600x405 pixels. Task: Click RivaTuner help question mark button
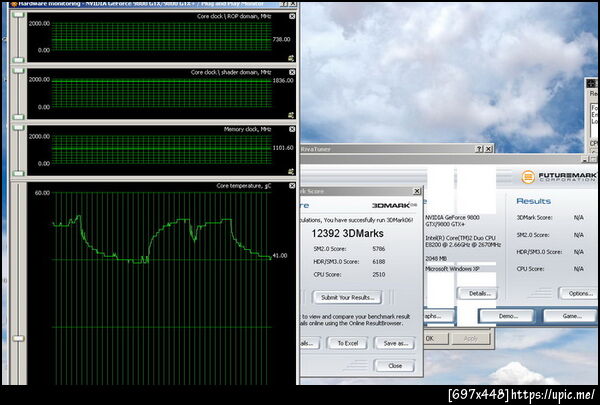point(479,149)
